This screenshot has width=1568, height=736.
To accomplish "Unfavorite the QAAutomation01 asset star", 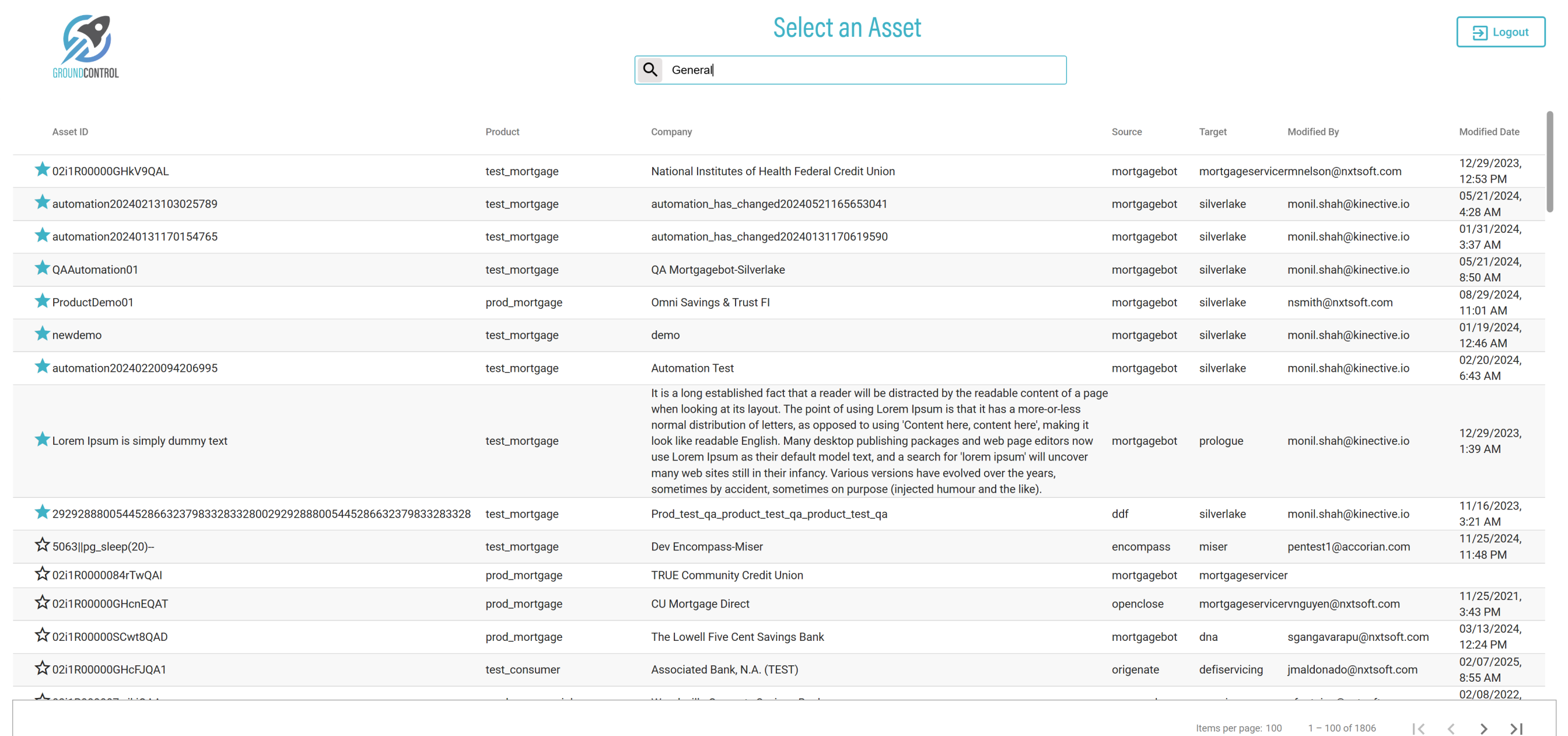I will 42,268.
